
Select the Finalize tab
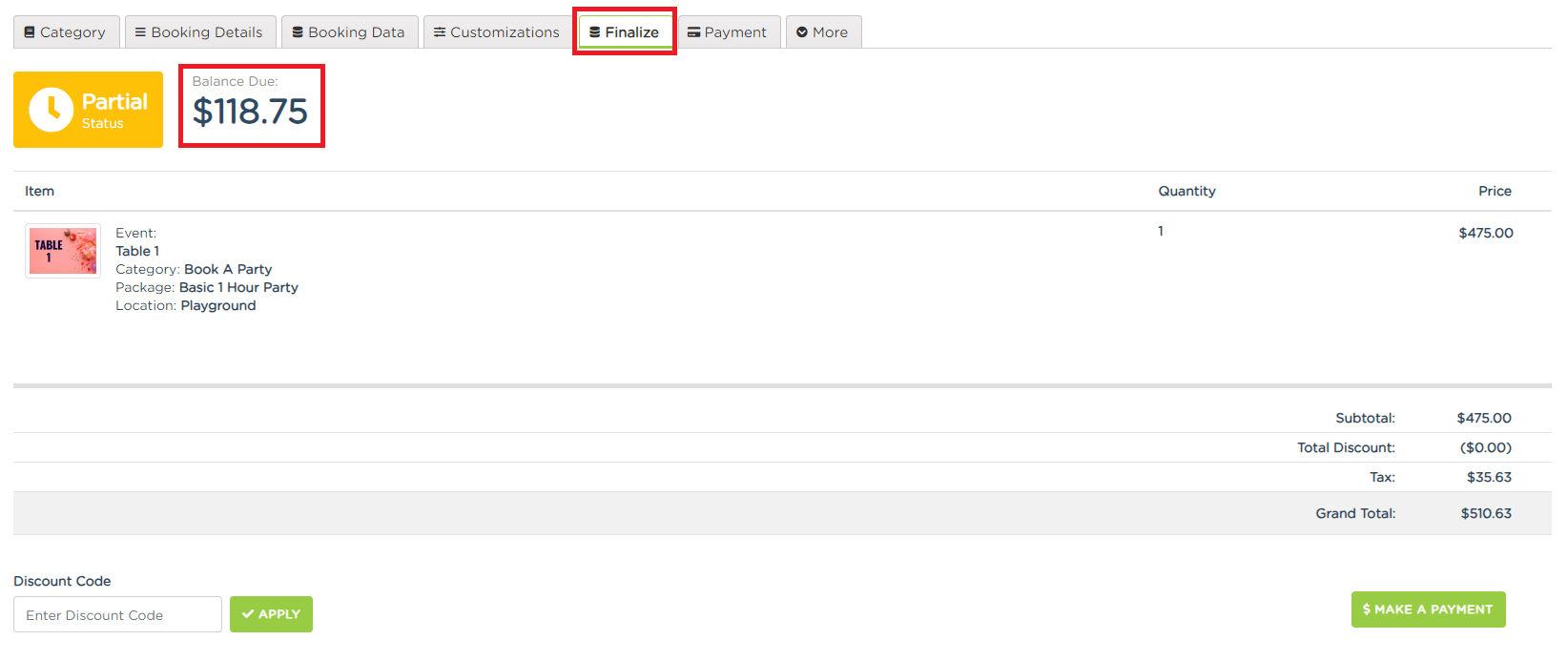pos(625,32)
